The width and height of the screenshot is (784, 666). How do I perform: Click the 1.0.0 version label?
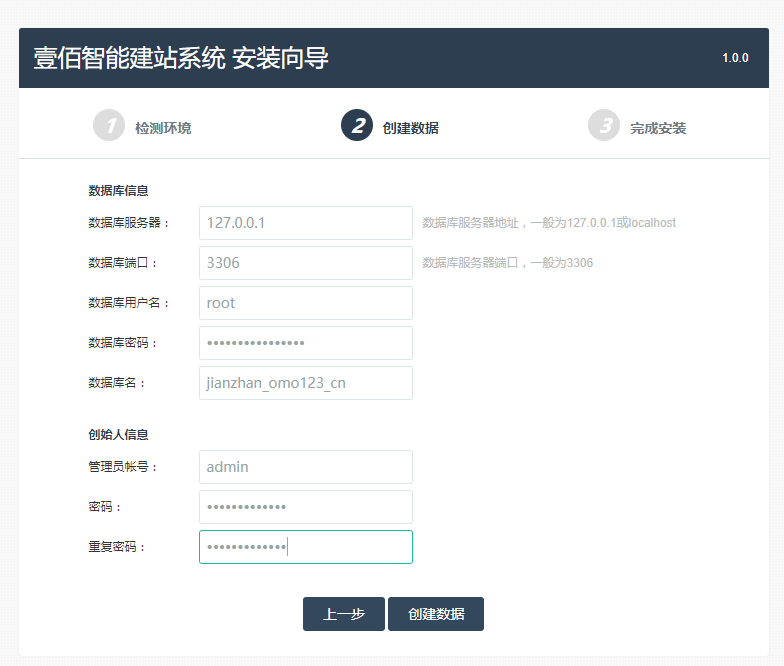735,58
